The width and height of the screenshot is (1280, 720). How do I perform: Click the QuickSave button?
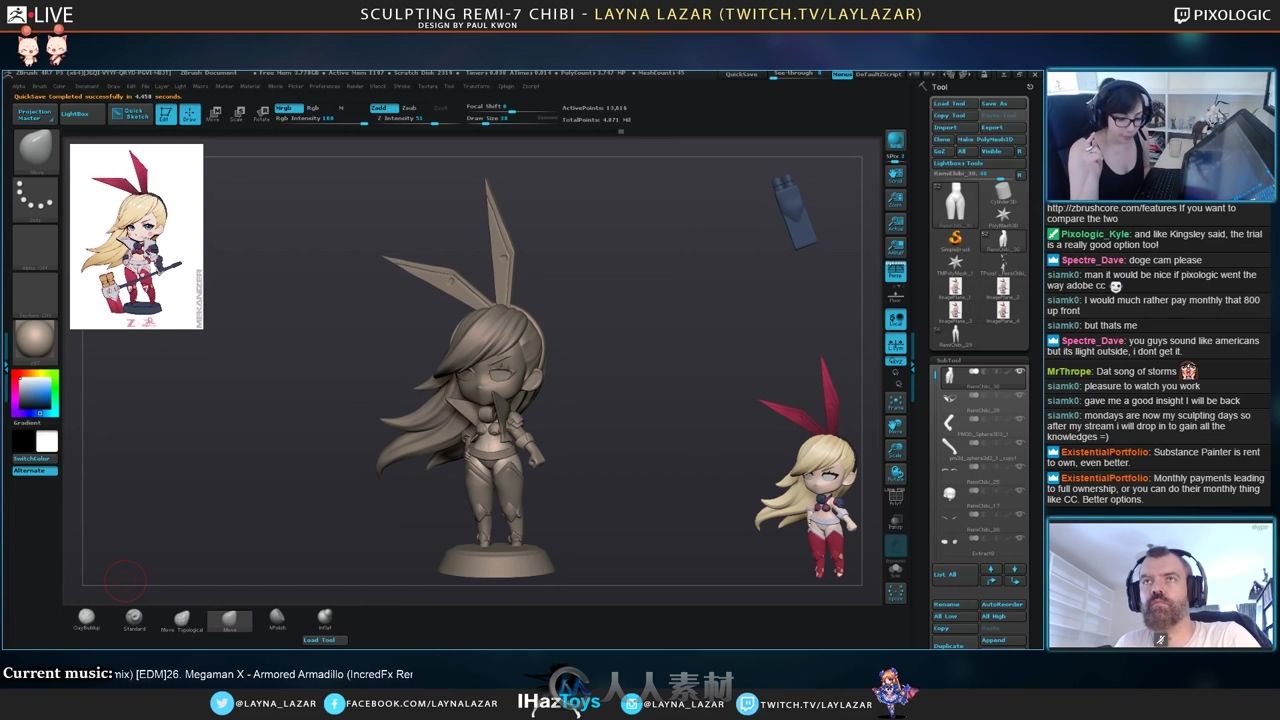pyautogui.click(x=741, y=74)
